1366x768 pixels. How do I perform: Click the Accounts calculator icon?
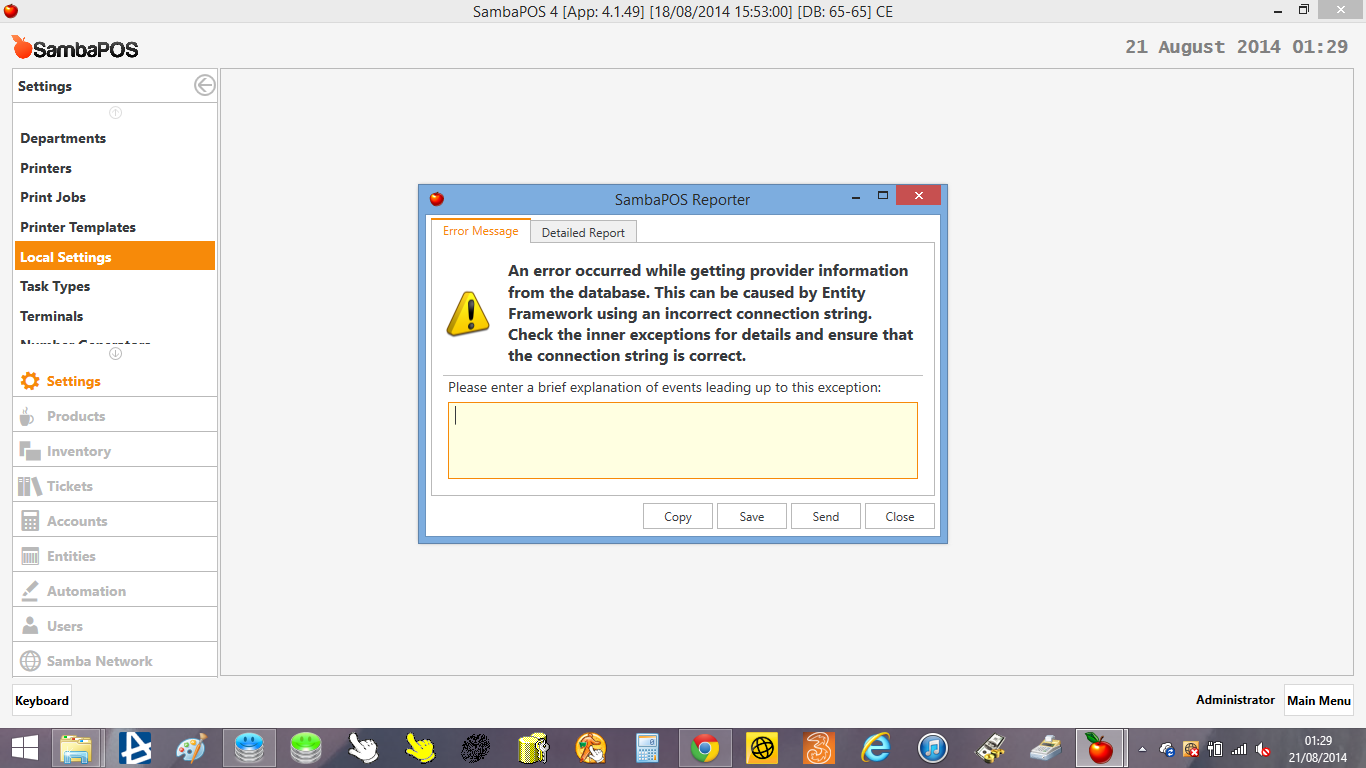[x=30, y=521]
